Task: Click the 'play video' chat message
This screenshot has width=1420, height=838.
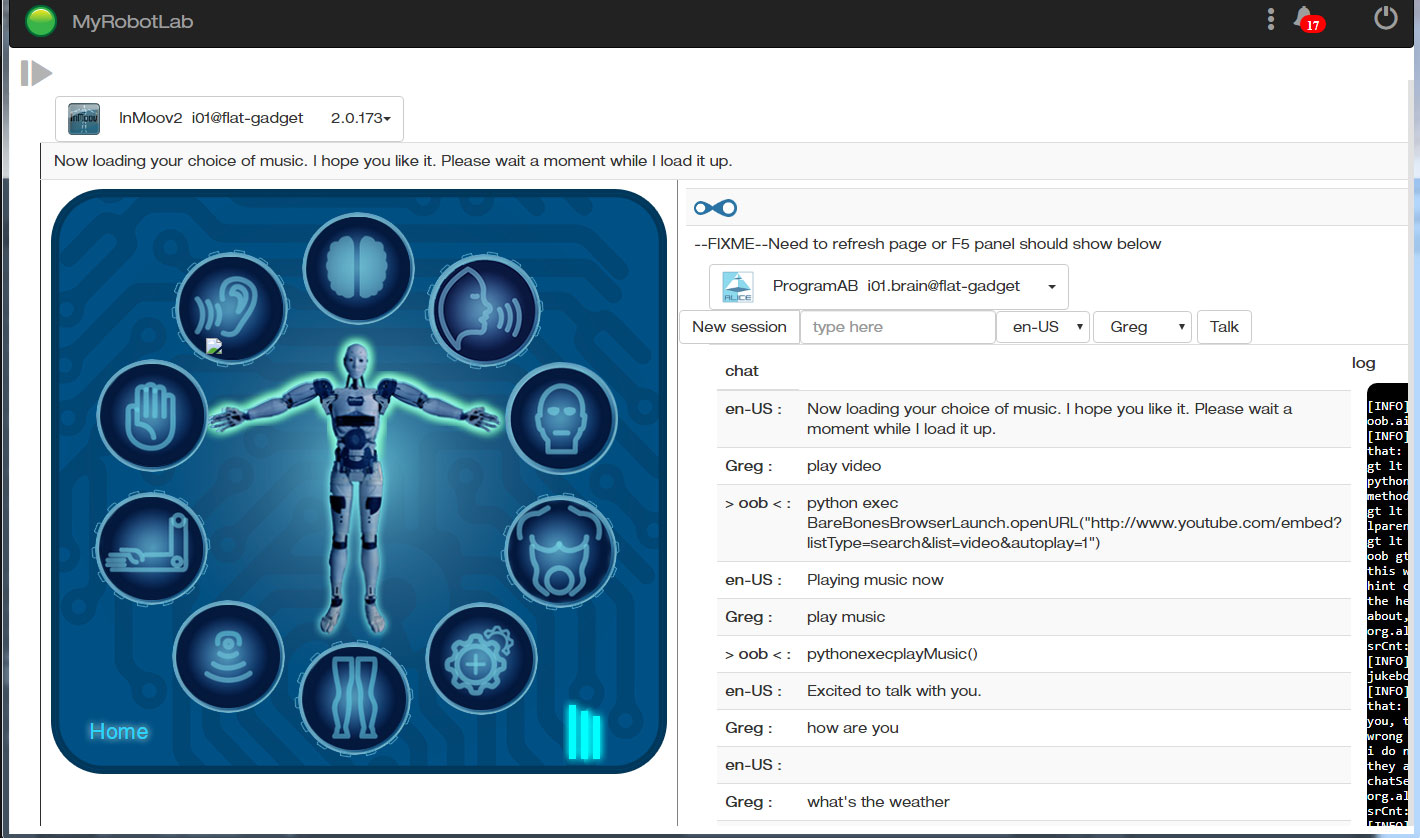Action: tap(844, 466)
